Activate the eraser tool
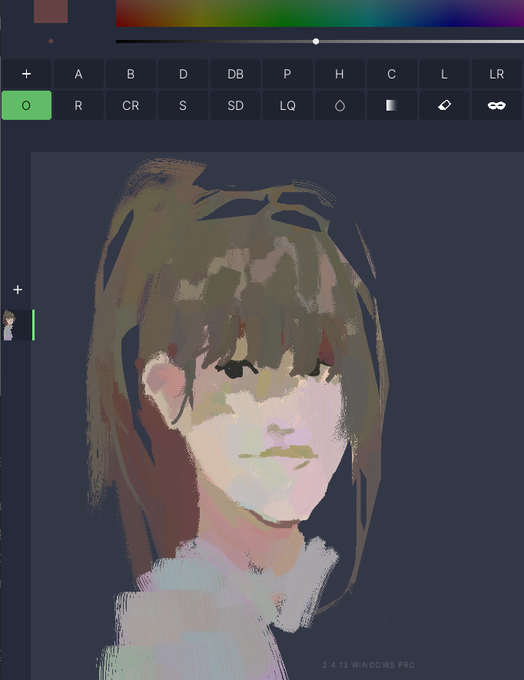 (444, 105)
